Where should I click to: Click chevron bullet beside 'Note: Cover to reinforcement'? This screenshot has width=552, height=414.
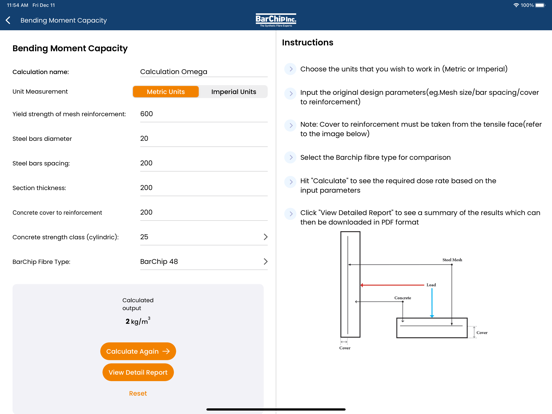pyautogui.click(x=290, y=125)
